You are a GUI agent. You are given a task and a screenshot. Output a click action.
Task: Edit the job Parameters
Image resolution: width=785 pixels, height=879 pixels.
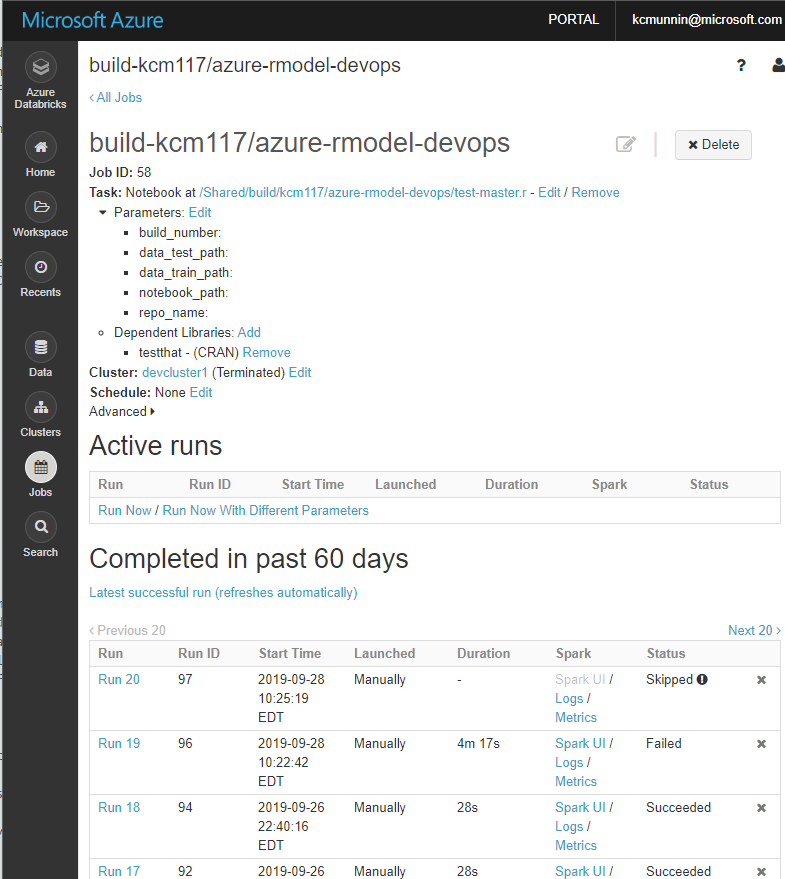coord(200,212)
